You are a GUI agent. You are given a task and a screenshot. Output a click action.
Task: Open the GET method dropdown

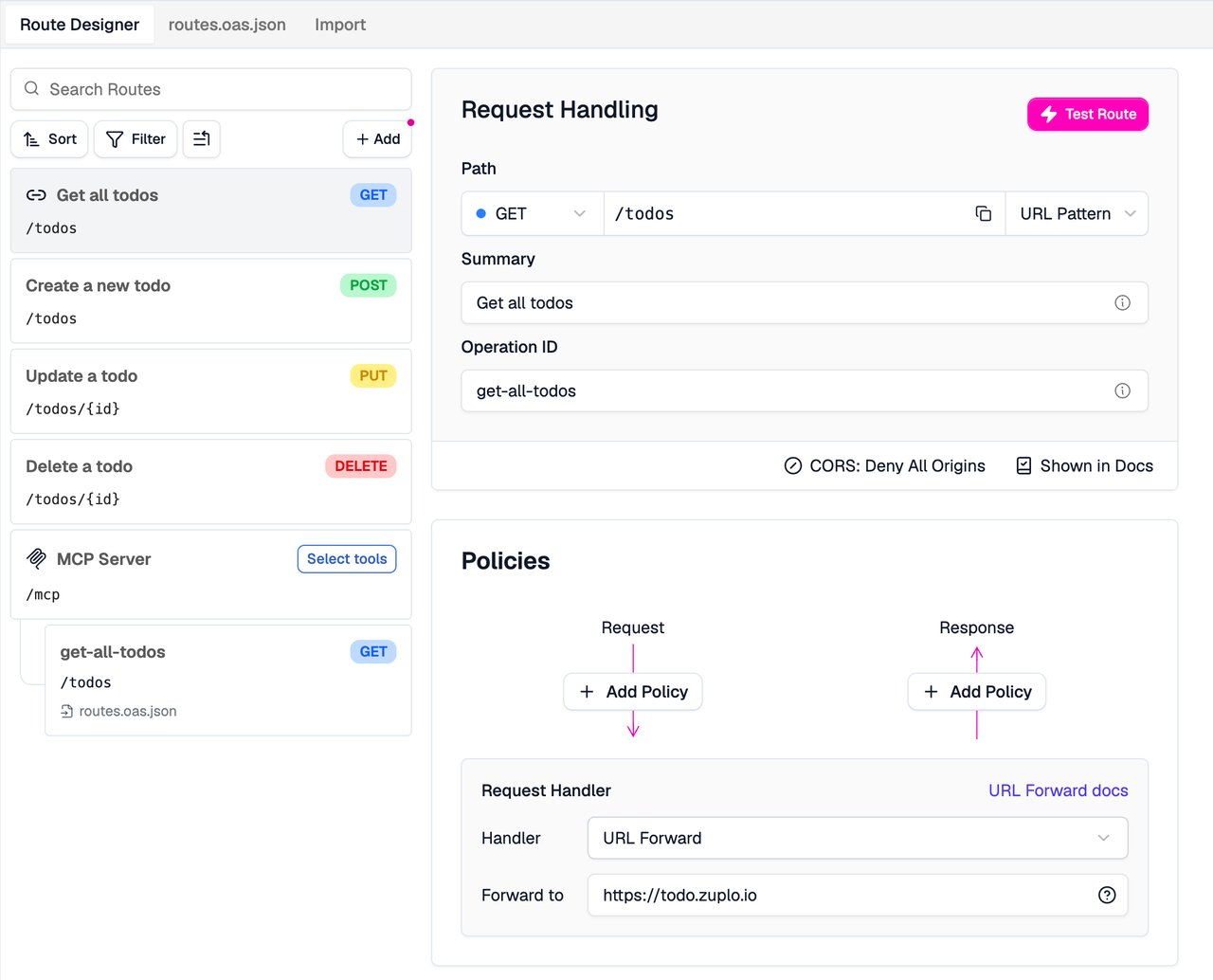click(x=533, y=214)
